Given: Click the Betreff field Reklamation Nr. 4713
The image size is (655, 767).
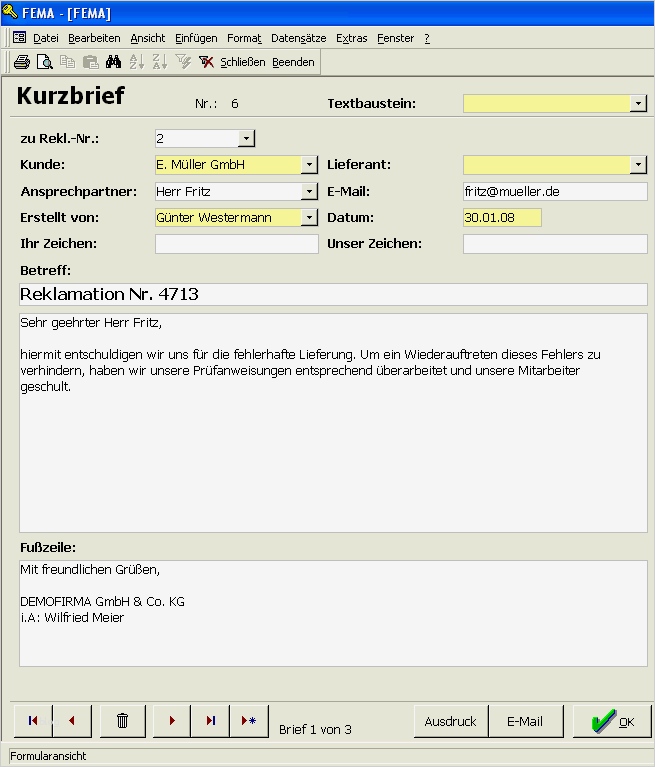Looking at the screenshot, I should click(333, 294).
